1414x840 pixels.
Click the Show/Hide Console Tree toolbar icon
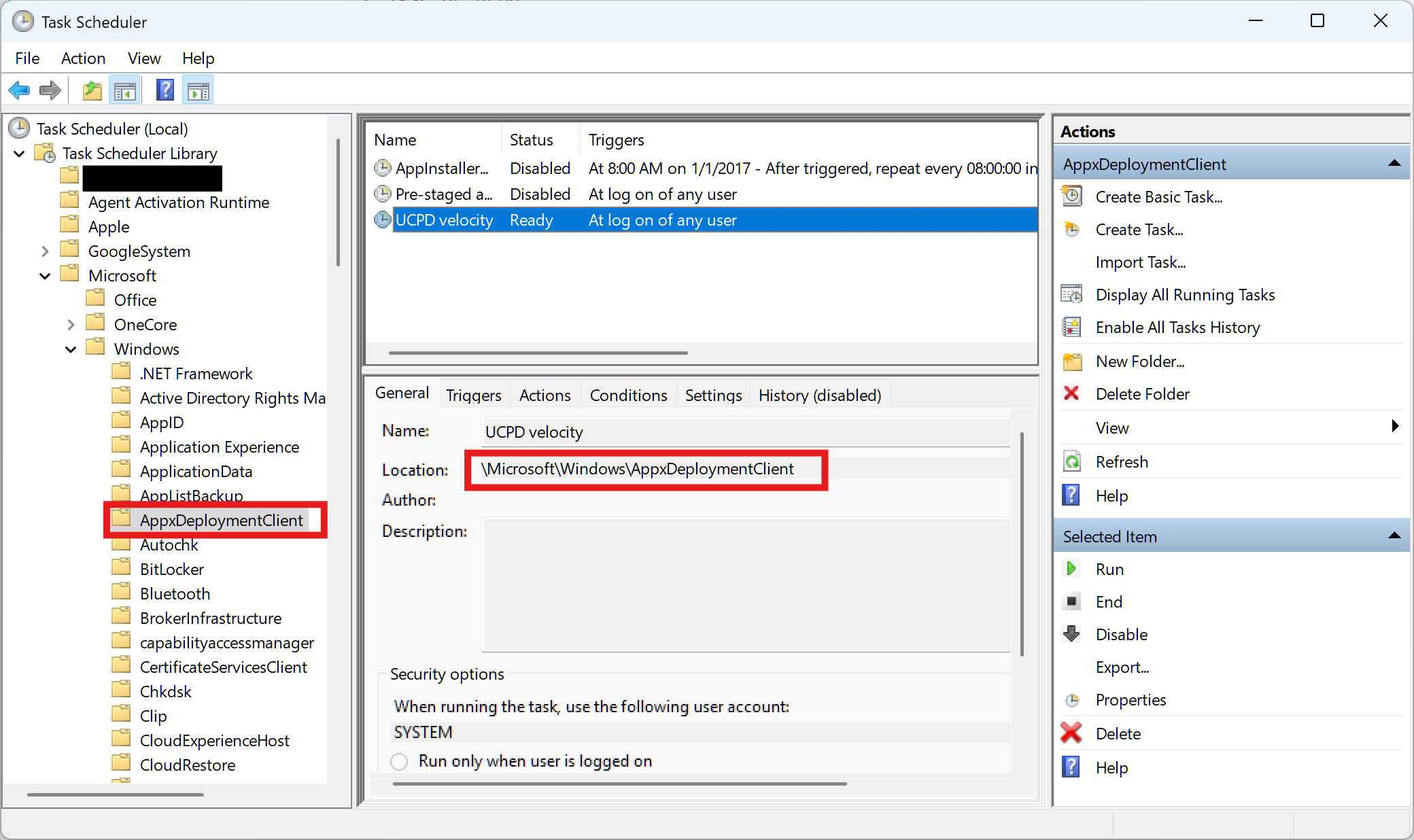pyautogui.click(x=125, y=90)
